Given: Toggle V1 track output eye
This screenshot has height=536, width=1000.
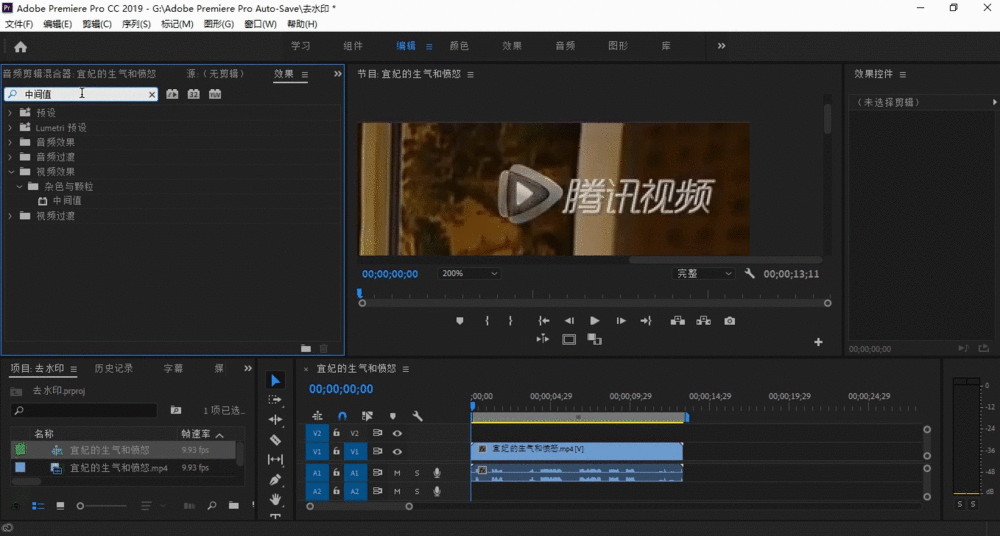Looking at the screenshot, I should (x=397, y=451).
